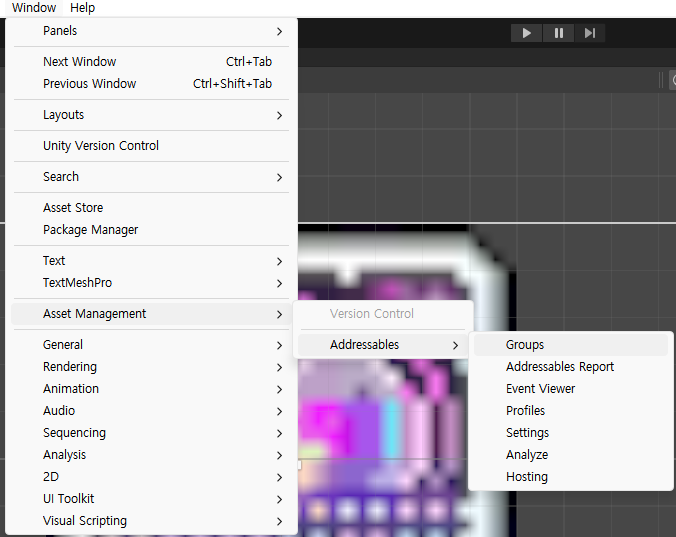This screenshot has height=537, width=676.
Task: Open the Package Manager window
Action: 151,230
